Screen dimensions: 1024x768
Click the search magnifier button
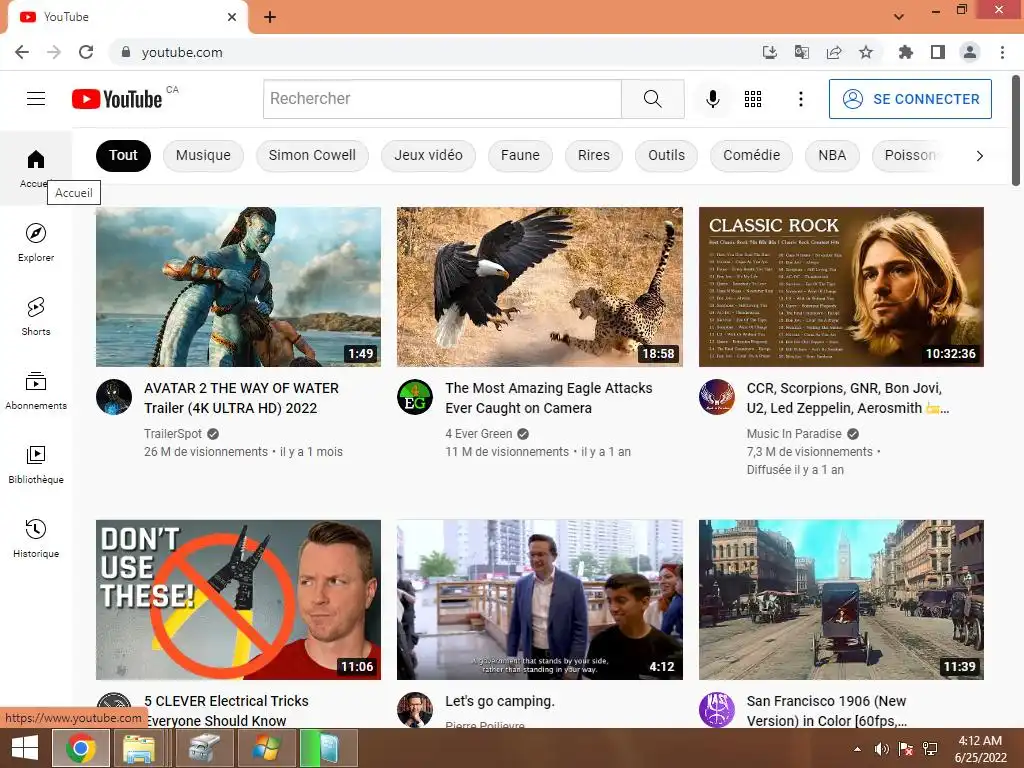click(652, 99)
